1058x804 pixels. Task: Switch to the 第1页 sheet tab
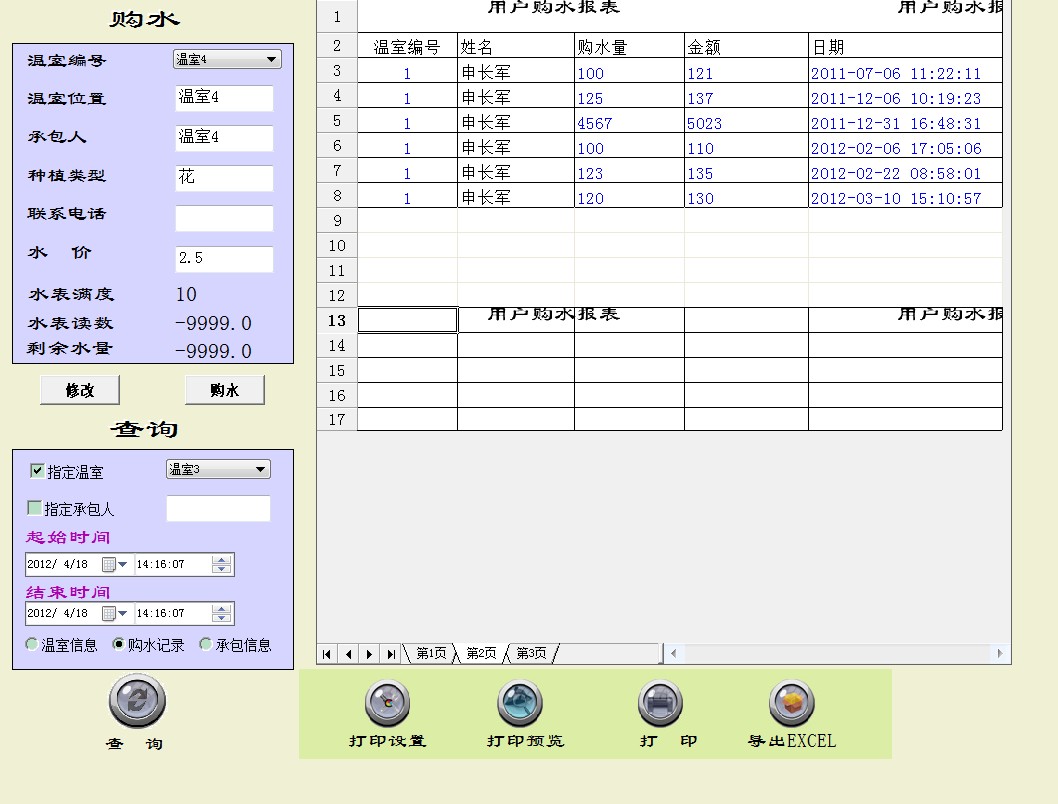click(x=431, y=654)
